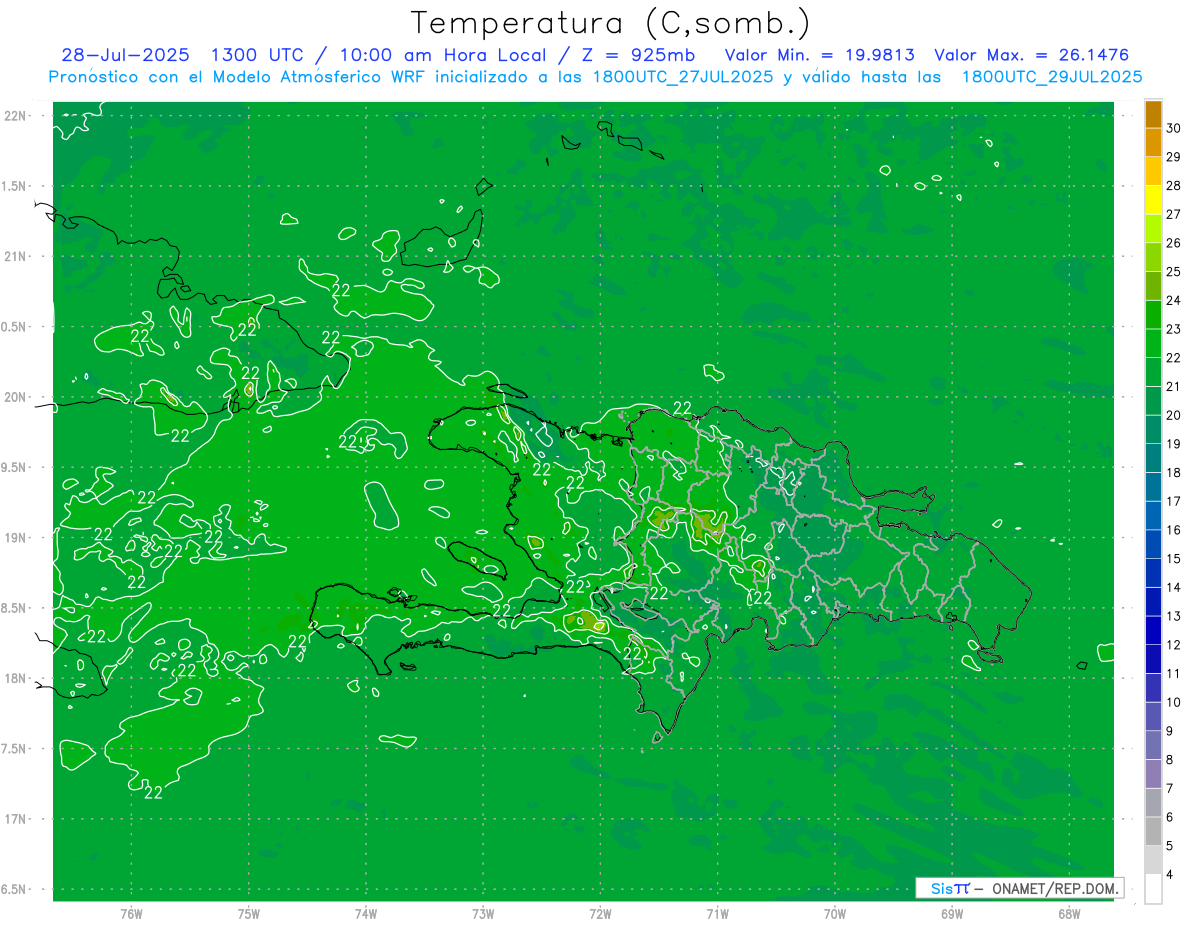Image resolution: width=1200 pixels, height=927 pixels.
Task: Click latitude axis label "17N"
Action: coord(16,819)
